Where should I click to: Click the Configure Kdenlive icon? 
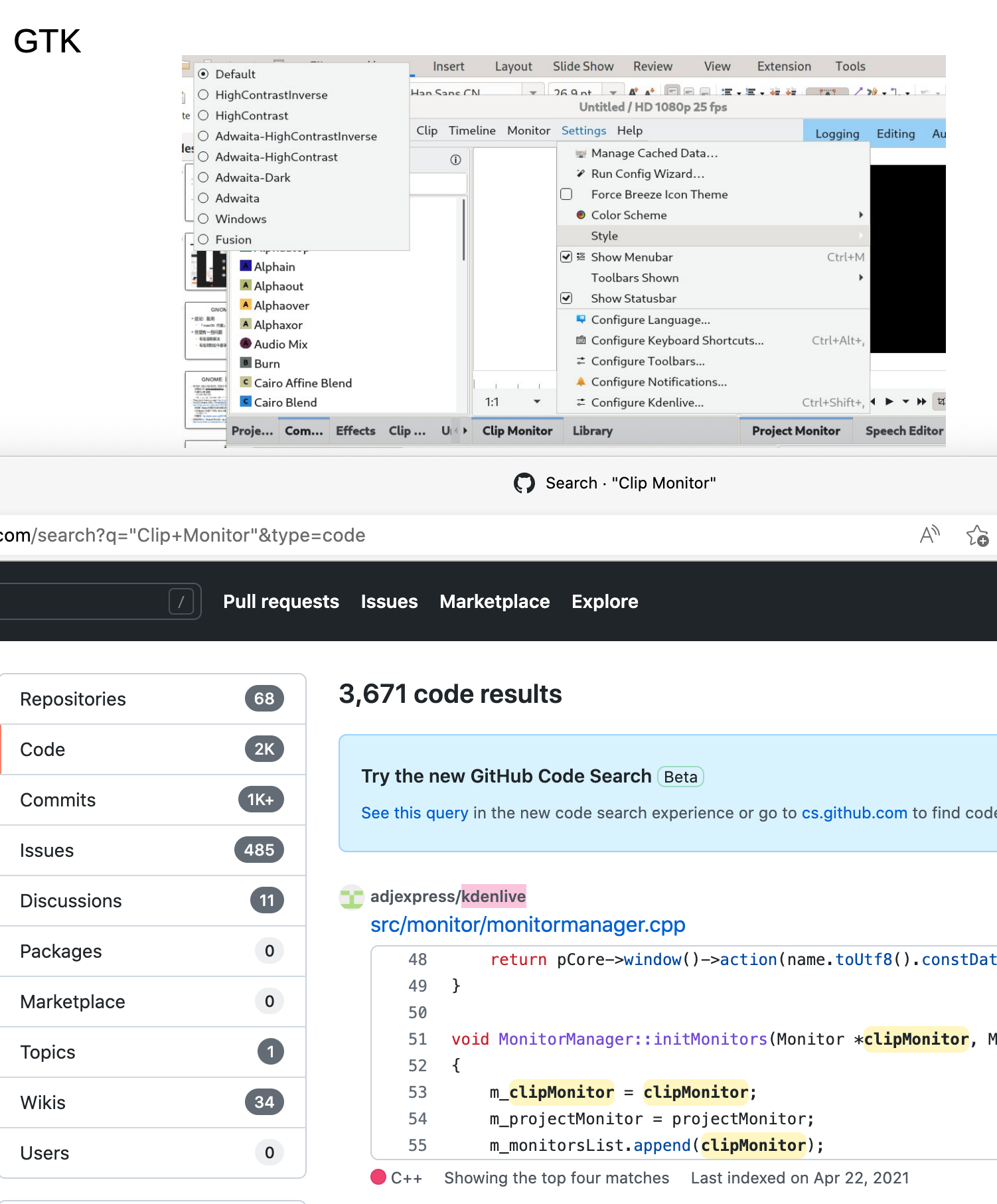(581, 402)
